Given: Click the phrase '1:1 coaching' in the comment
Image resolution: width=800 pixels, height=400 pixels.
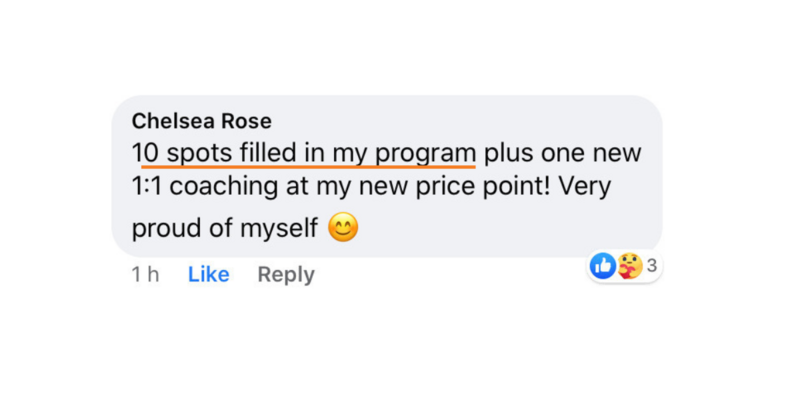Looking at the screenshot, I should [x=205, y=187].
